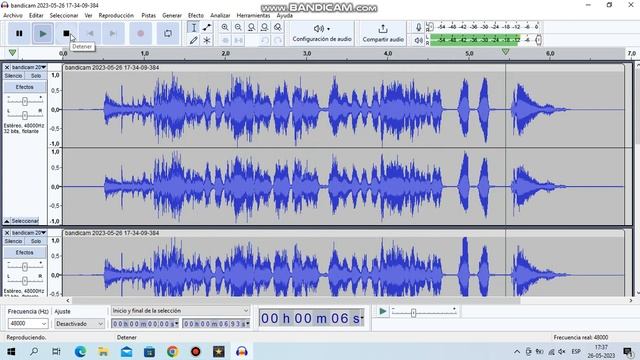Click Efectos on the first track

pyautogui.click(x=24, y=87)
